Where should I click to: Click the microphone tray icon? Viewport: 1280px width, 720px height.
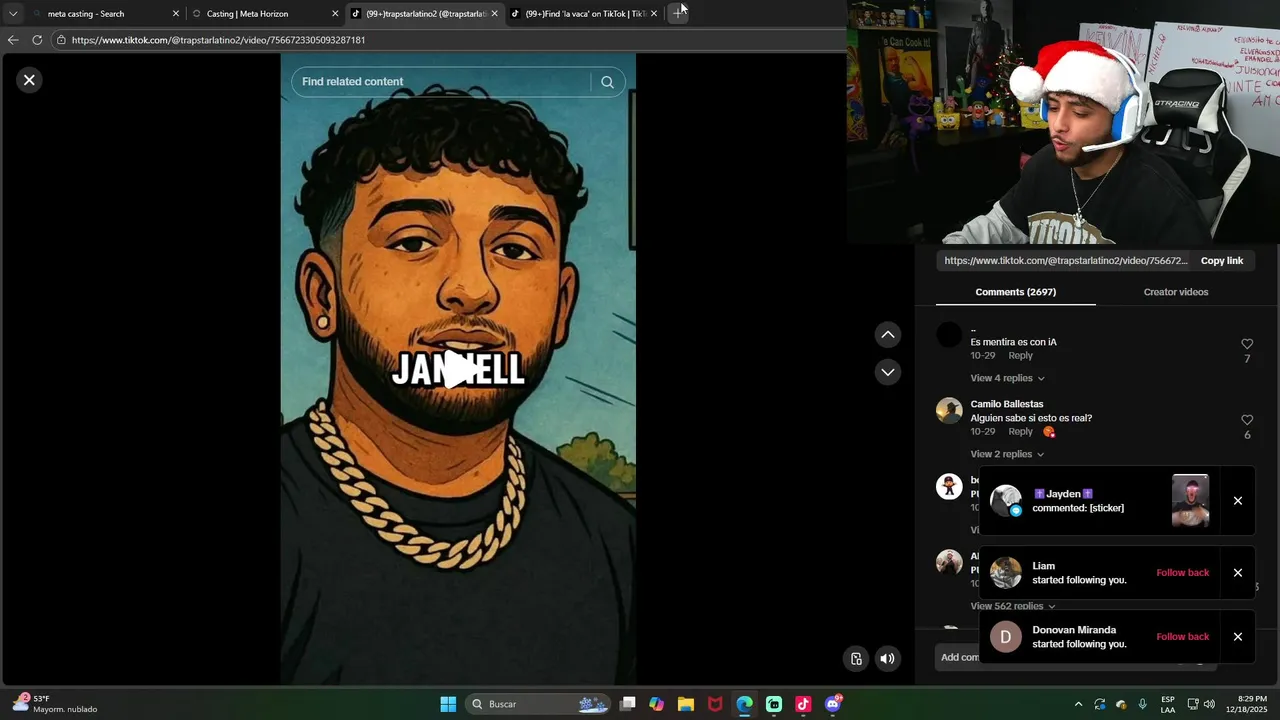tap(1142, 704)
